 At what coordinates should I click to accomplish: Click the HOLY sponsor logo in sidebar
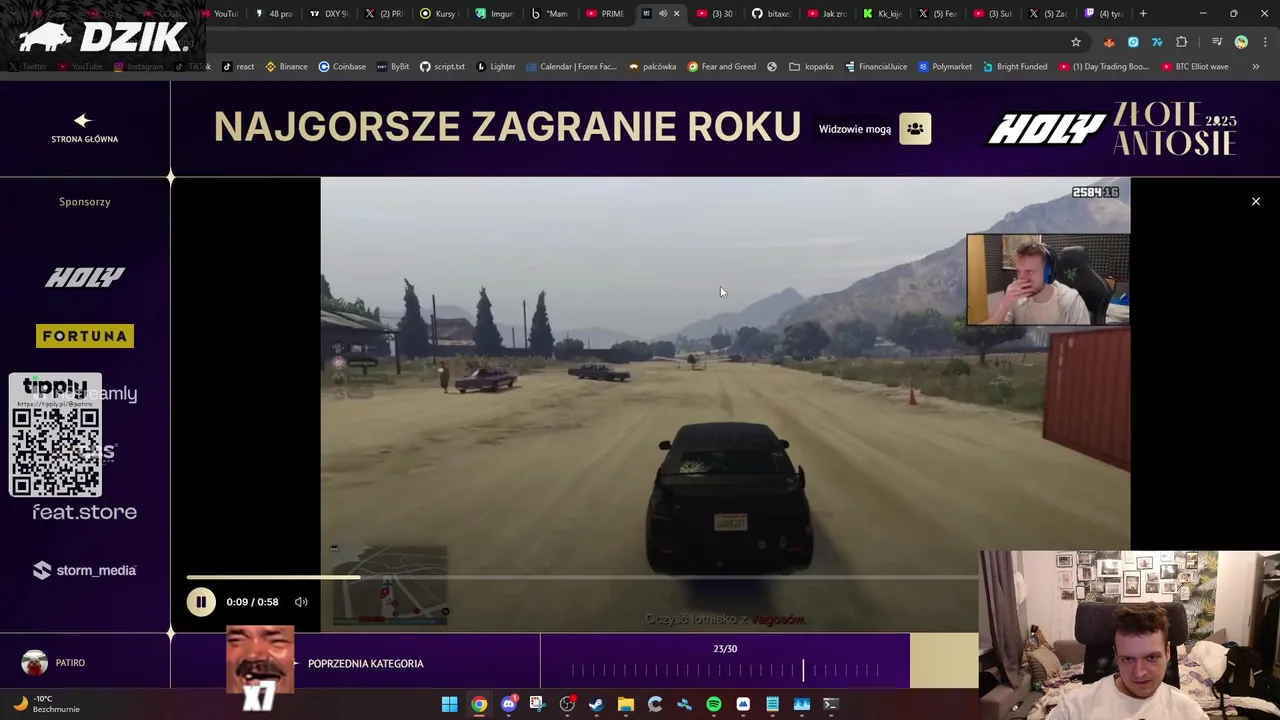click(x=85, y=277)
